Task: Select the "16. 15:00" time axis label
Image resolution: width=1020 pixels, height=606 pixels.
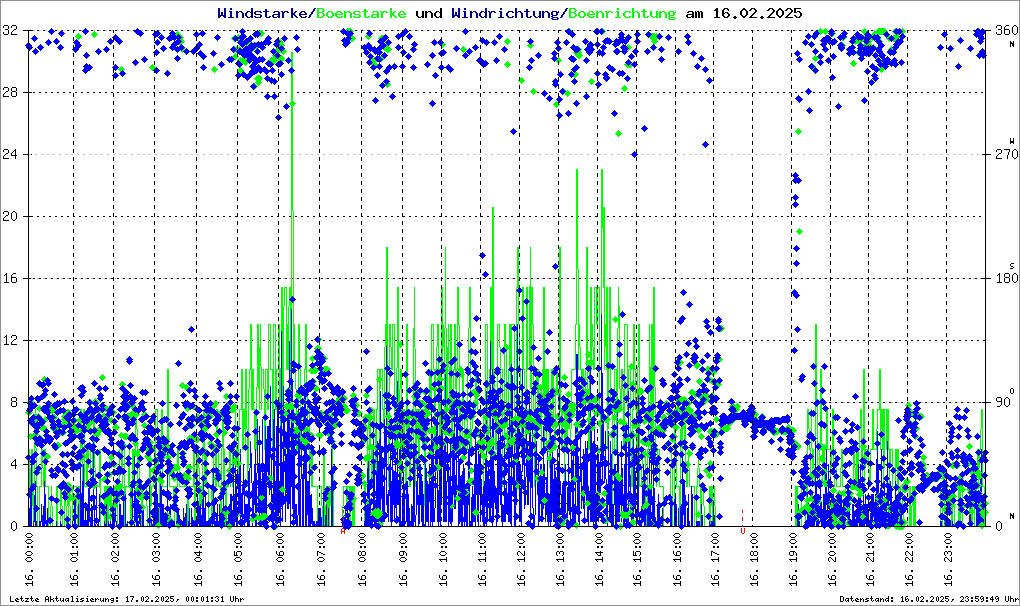Action: click(x=637, y=559)
